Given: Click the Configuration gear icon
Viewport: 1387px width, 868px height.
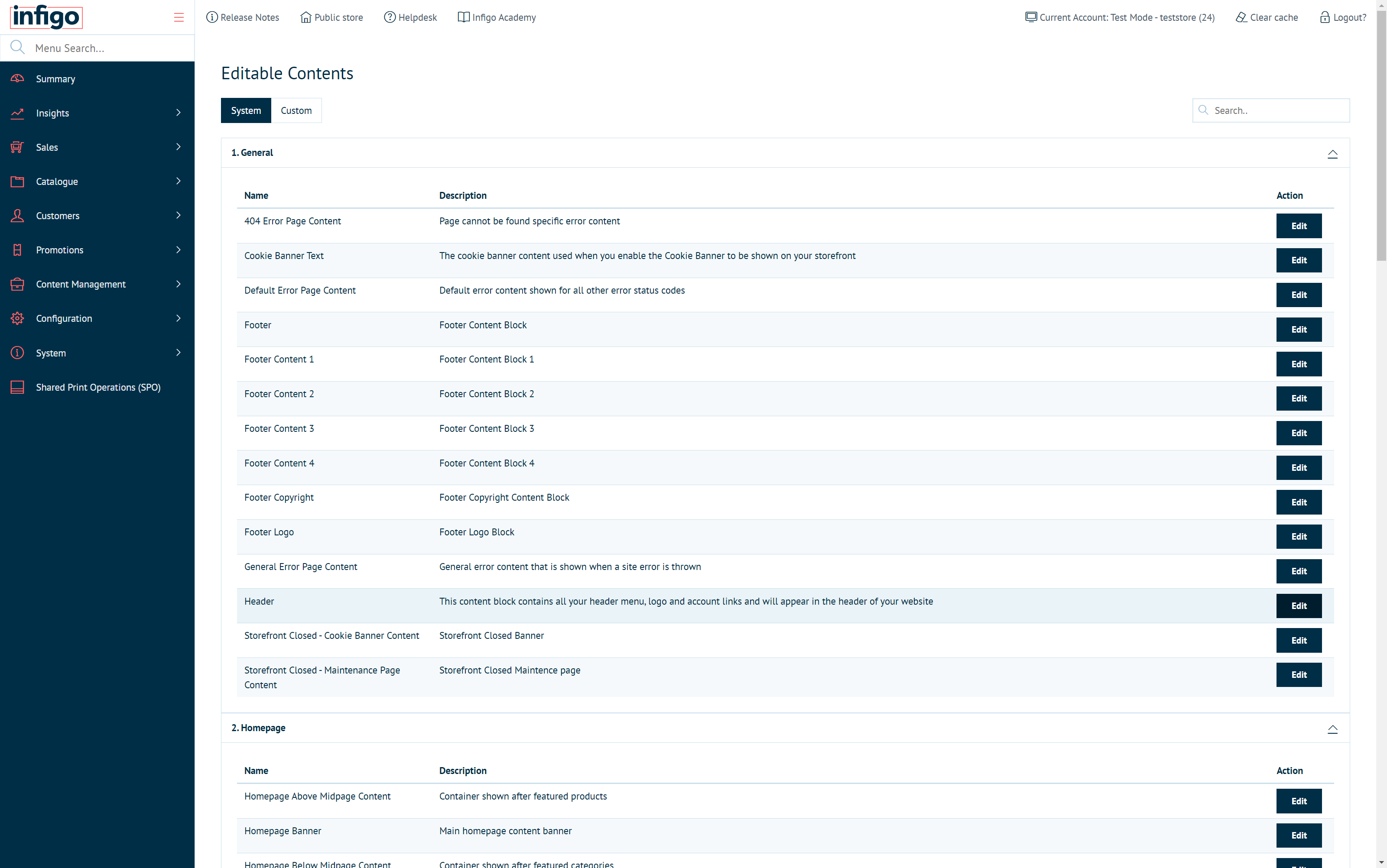Looking at the screenshot, I should tap(17, 318).
